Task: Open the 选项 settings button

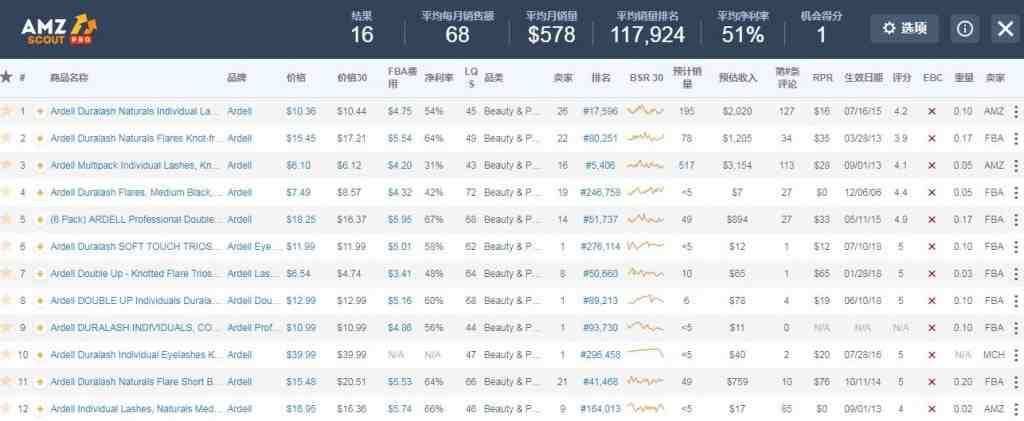Action: pos(904,29)
